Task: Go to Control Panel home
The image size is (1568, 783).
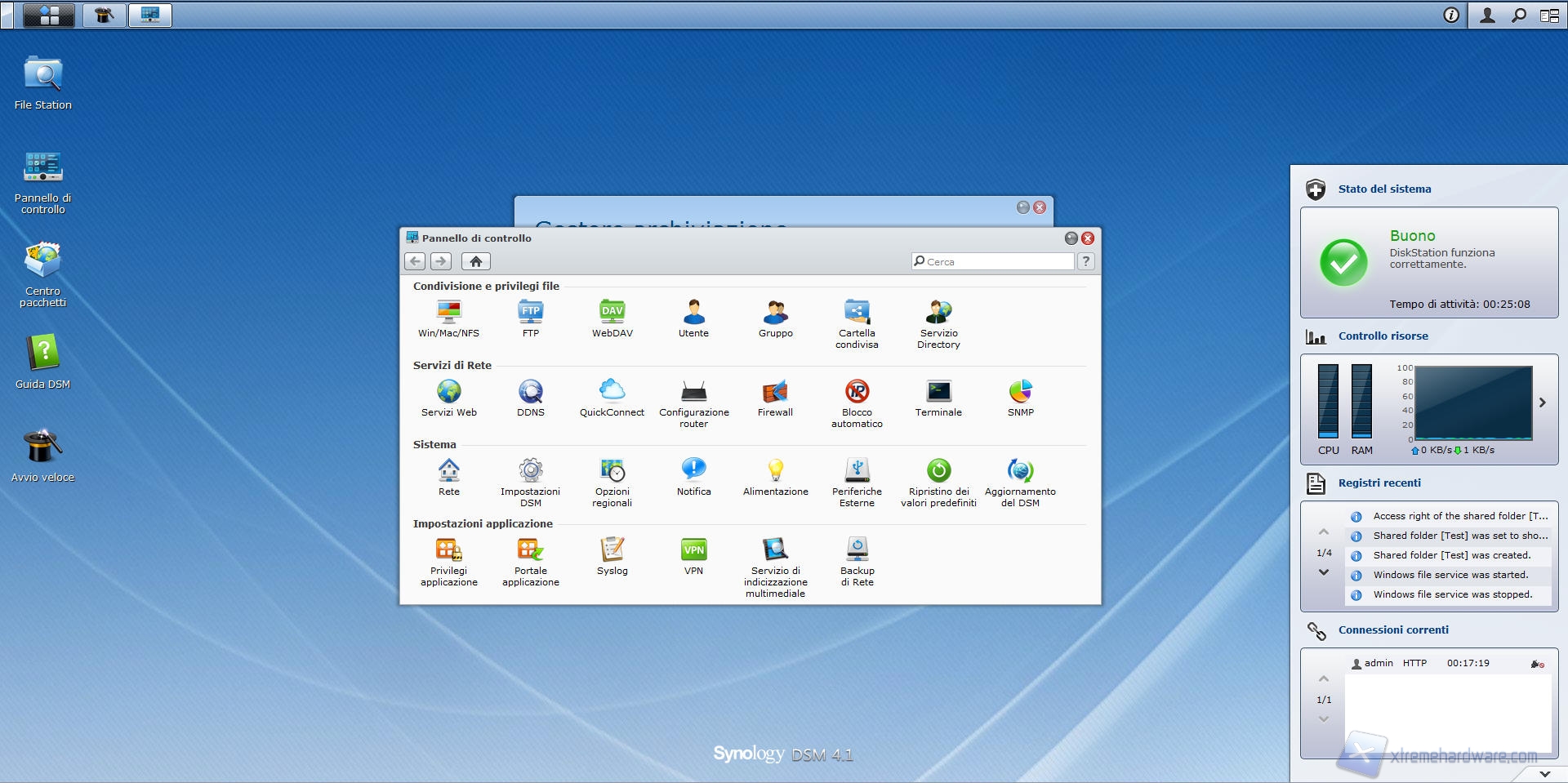Action: click(475, 261)
